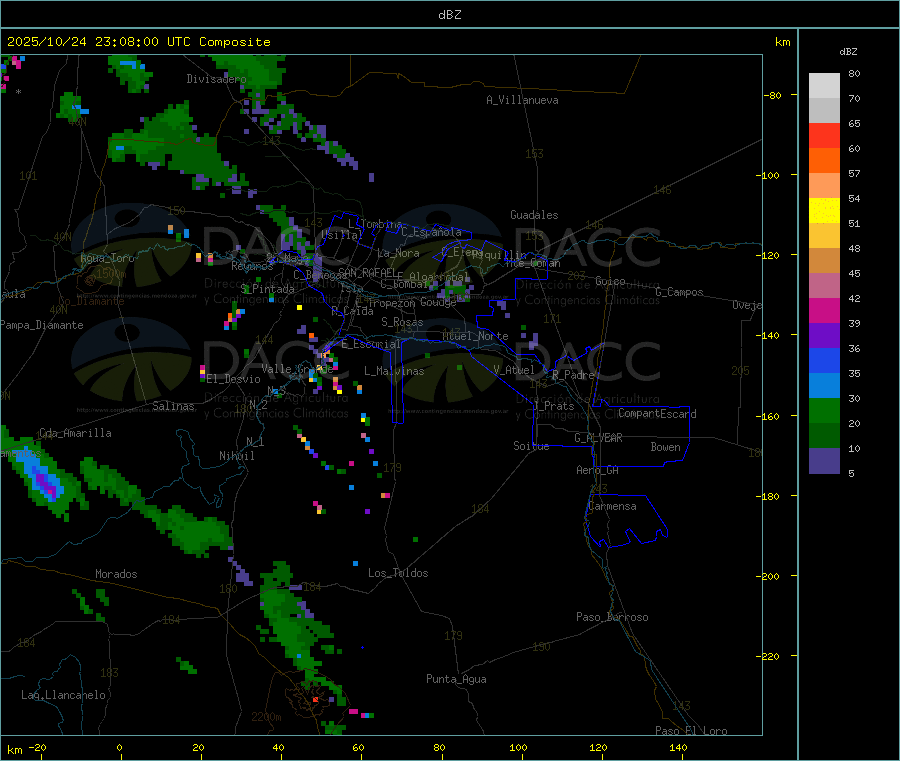The height and width of the screenshot is (761, 900).
Task: Click the R_Padre location label
Action: 573,375
